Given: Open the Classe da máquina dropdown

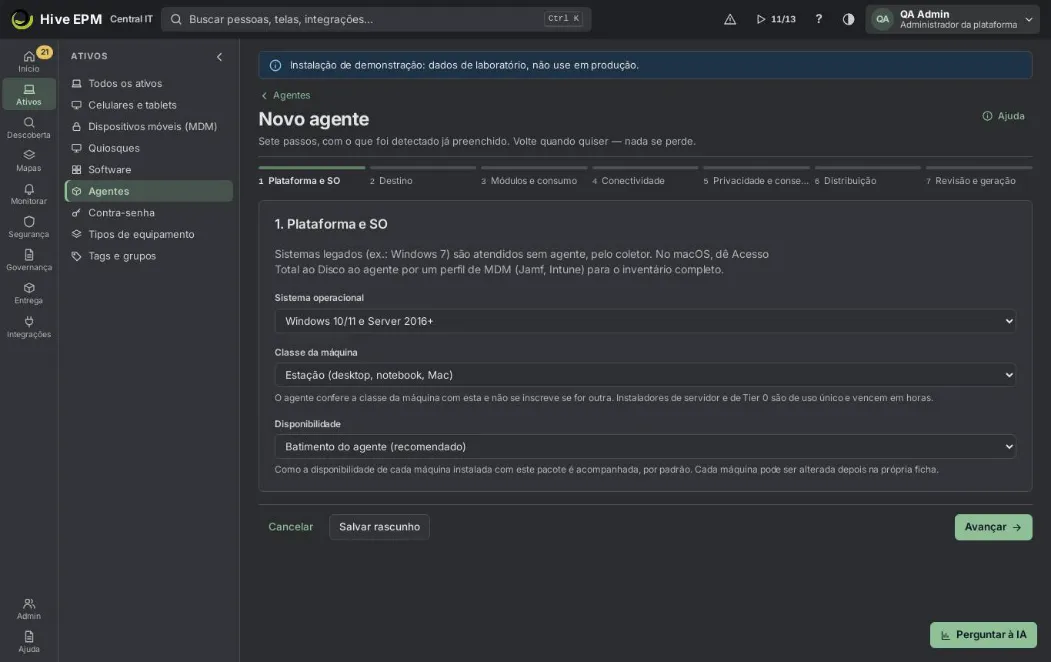Looking at the screenshot, I should pyautogui.click(x=645, y=375).
